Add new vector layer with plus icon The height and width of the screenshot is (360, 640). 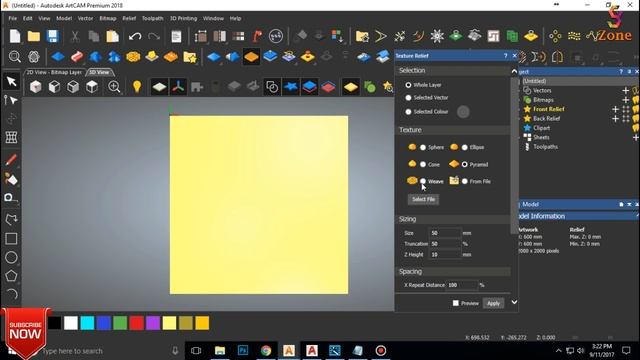click(x=625, y=91)
